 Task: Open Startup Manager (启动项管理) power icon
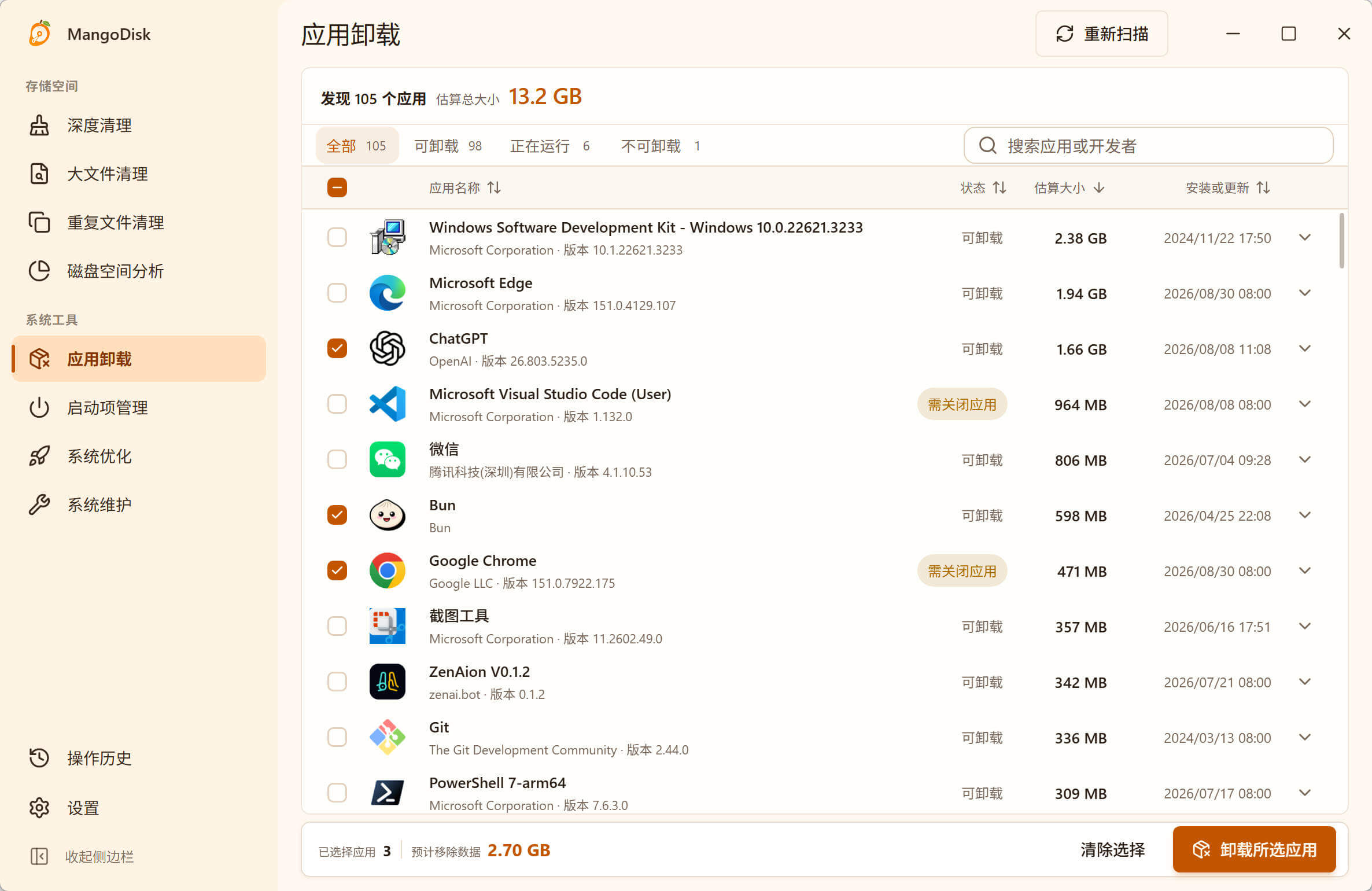tap(39, 408)
